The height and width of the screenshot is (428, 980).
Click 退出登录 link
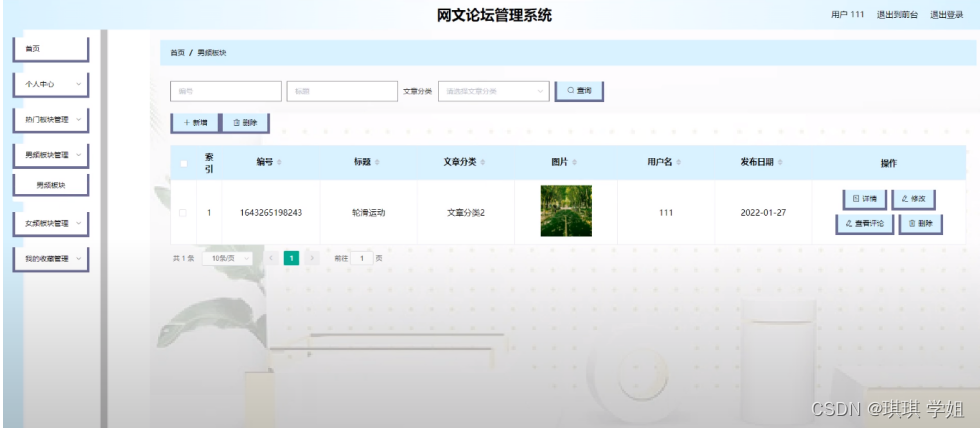click(x=946, y=15)
